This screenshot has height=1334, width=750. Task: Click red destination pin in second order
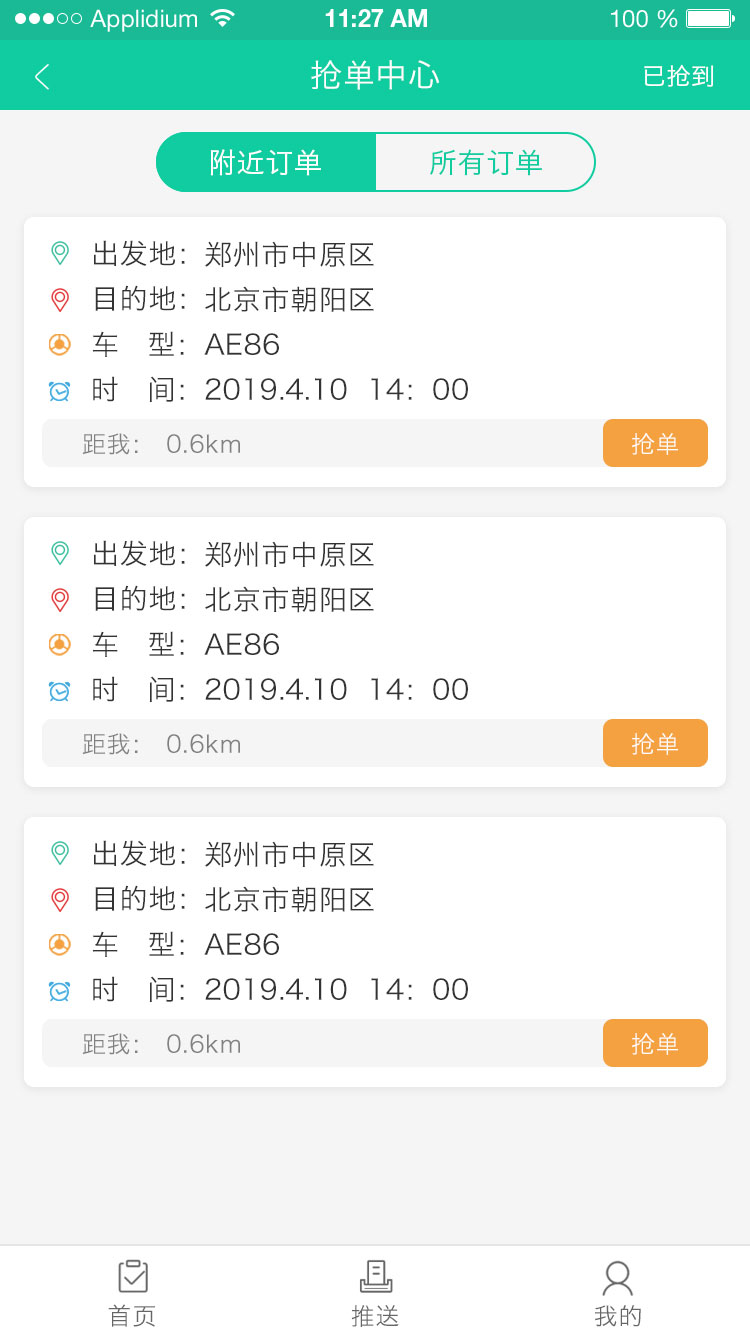pyautogui.click(x=60, y=599)
